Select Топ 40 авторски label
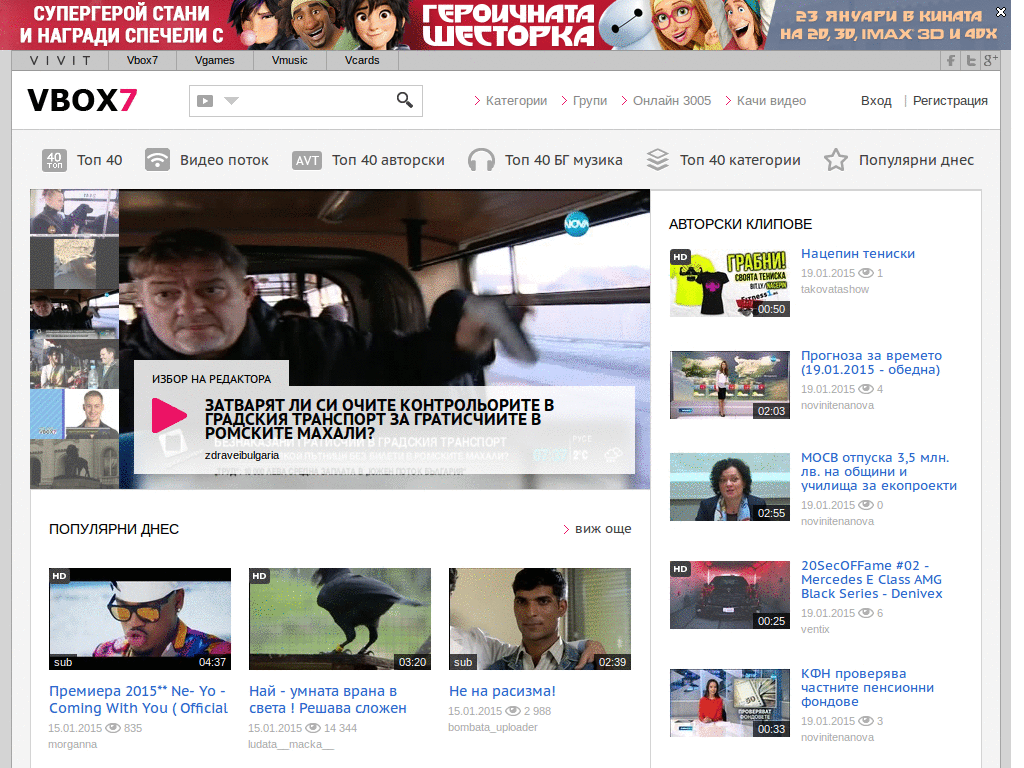 [388, 160]
